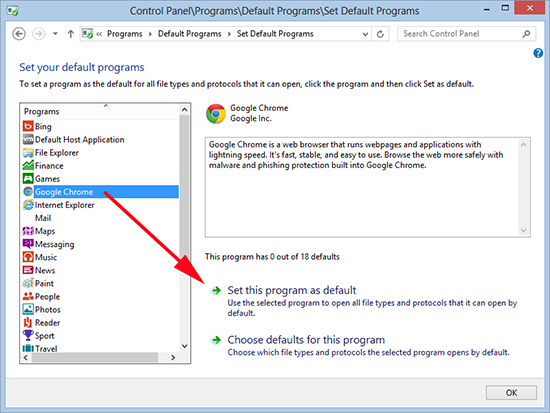550x413 pixels.
Task: Click Set this program as default
Action: [x=291, y=290]
